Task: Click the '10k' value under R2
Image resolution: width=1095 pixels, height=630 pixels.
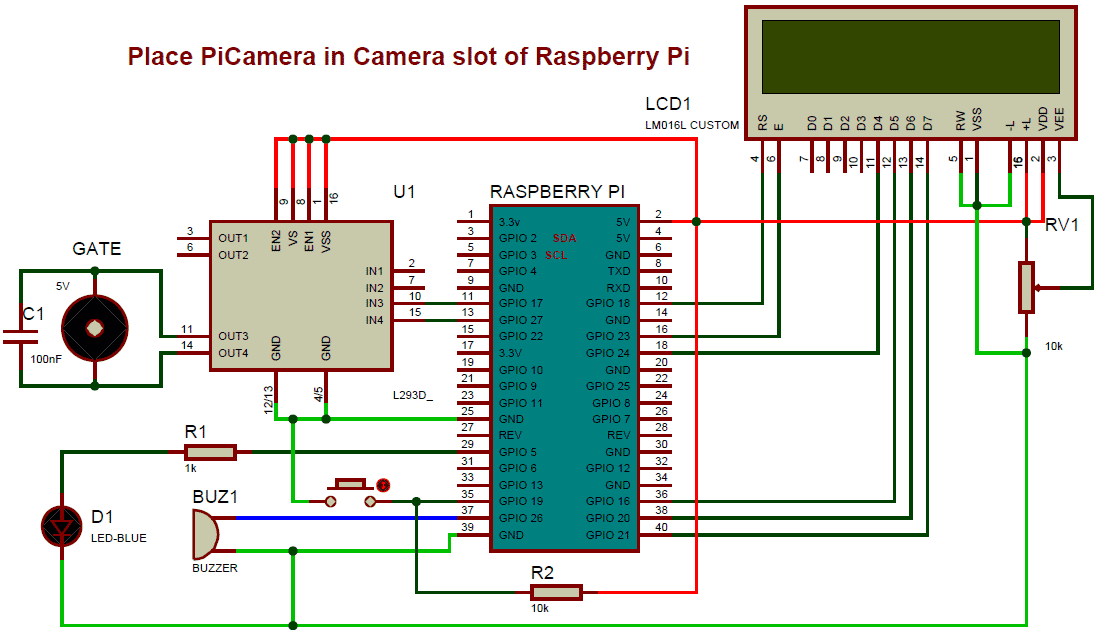Action: tap(540, 608)
